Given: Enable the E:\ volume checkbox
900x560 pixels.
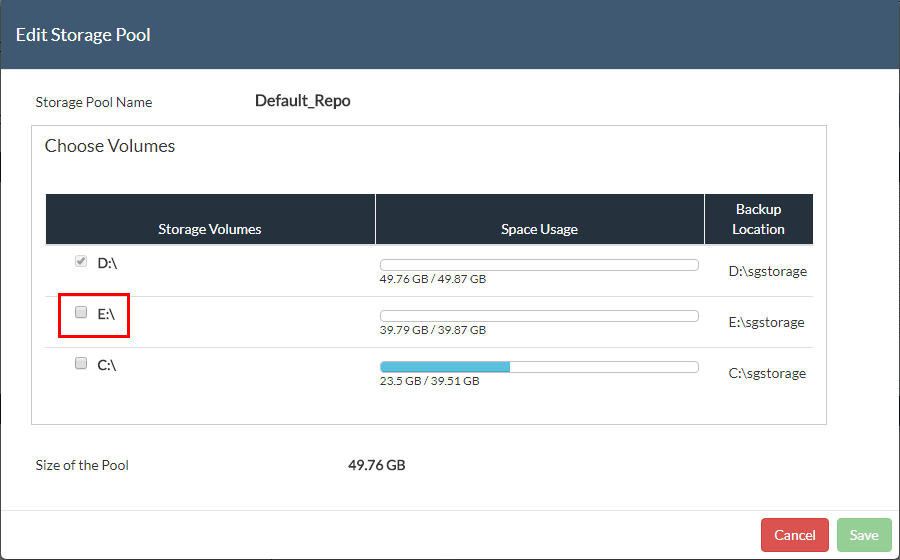Looking at the screenshot, I should pos(81,313).
